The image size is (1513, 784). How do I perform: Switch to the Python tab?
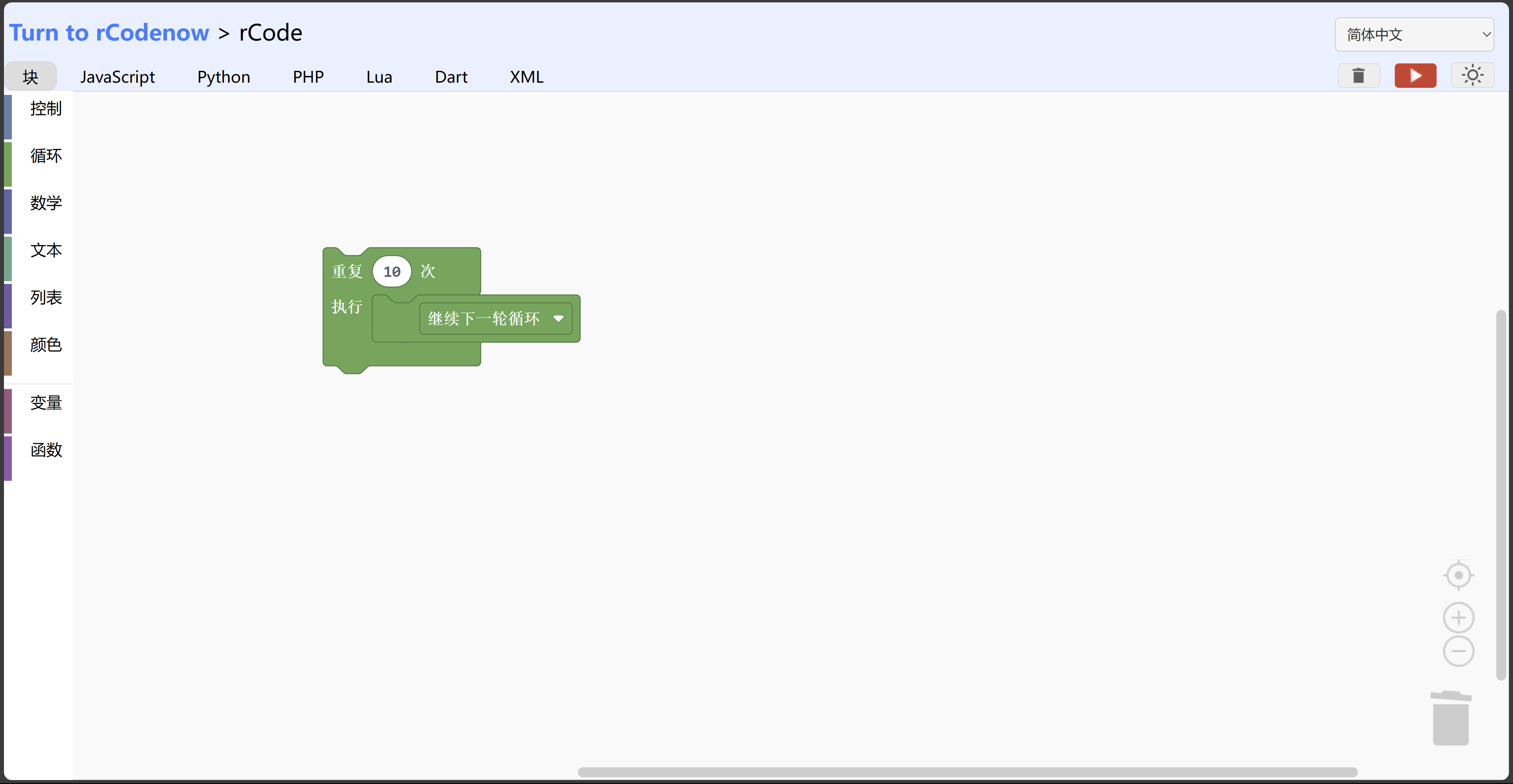(x=223, y=76)
